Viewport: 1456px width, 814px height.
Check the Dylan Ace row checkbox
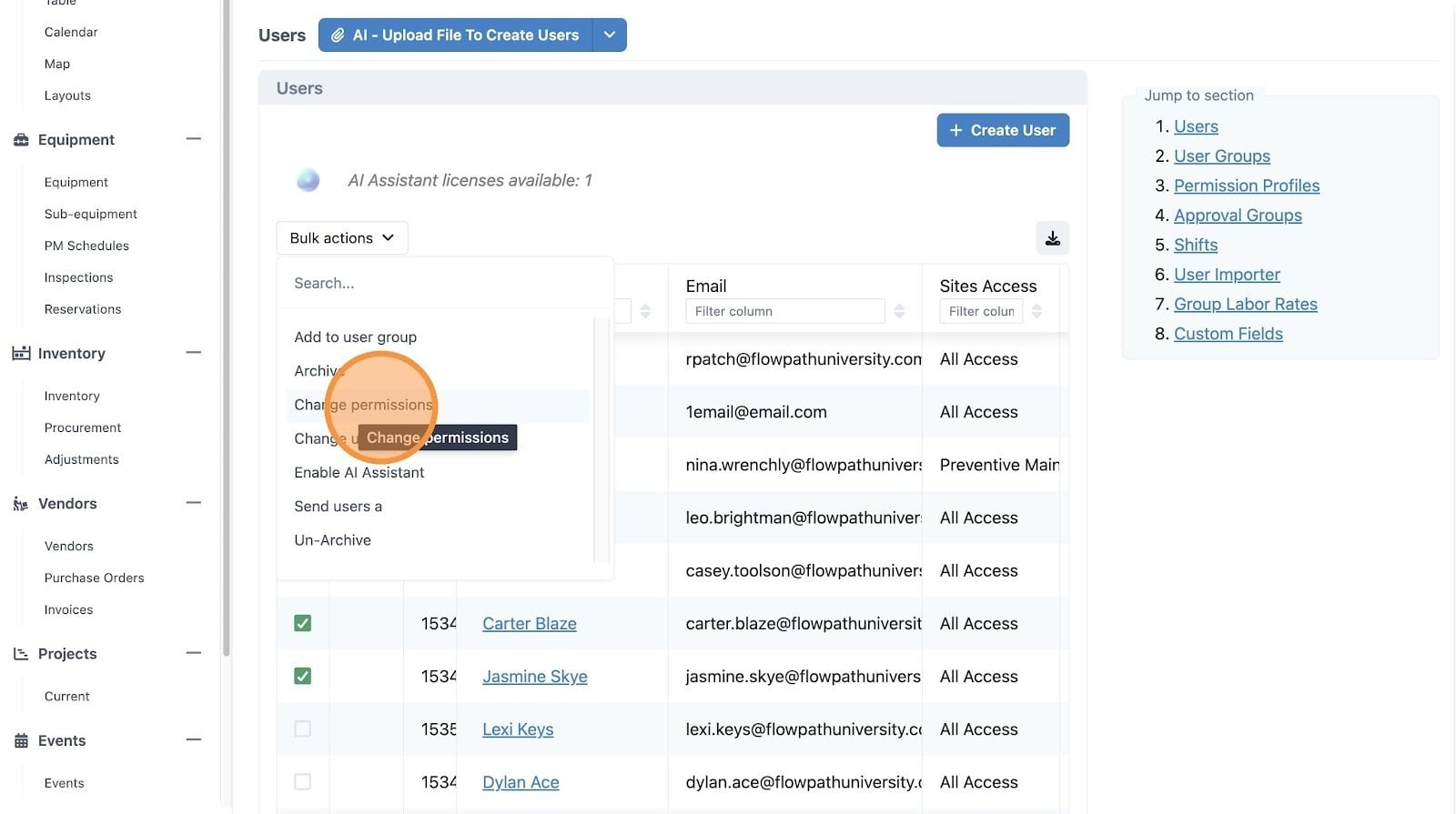click(303, 782)
